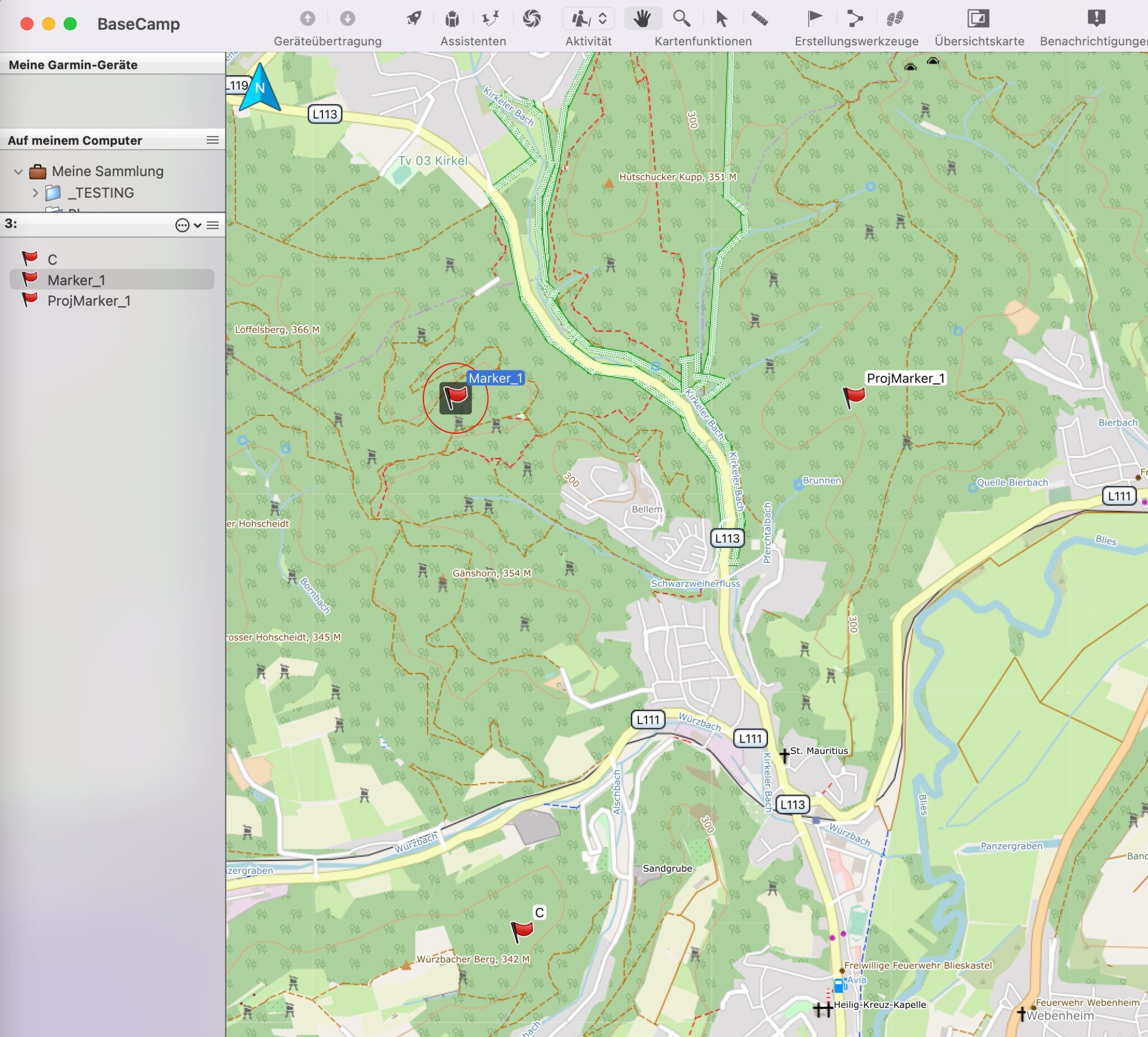Screen dimensions: 1148x1037
Task: Click the send-to-device upload arrow icon
Action: [308, 19]
